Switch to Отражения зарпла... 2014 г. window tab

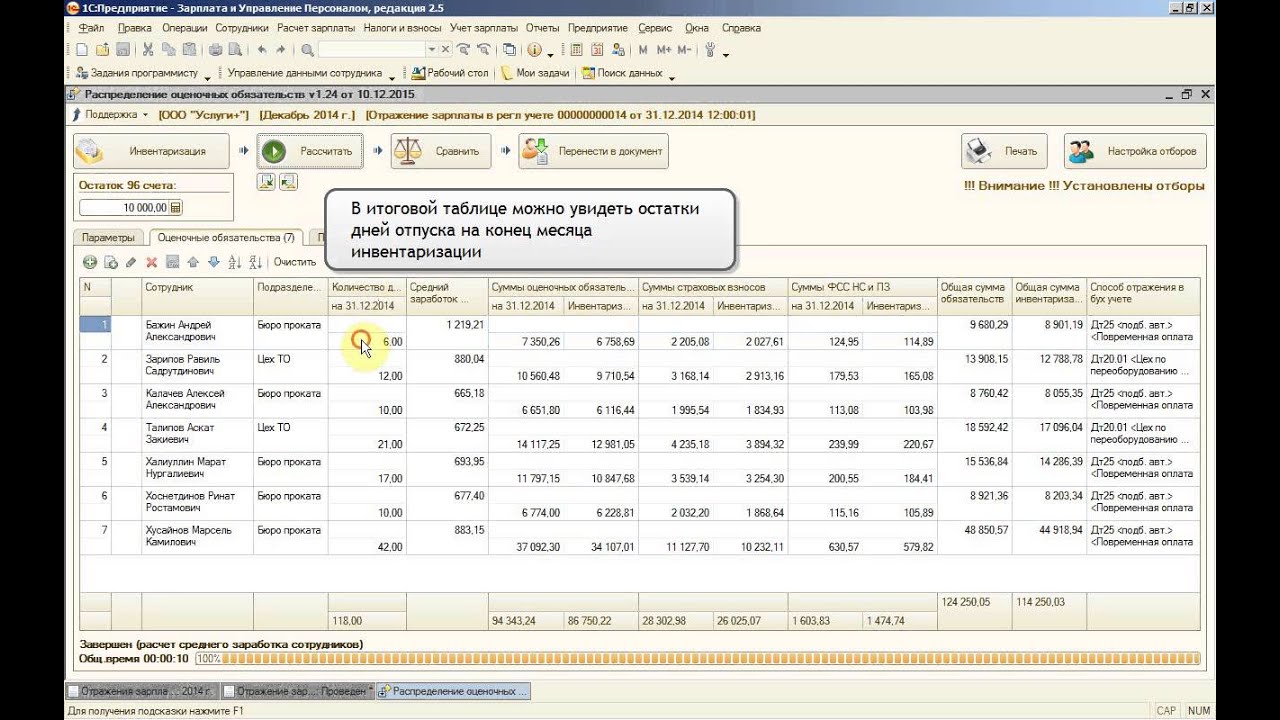(142, 691)
